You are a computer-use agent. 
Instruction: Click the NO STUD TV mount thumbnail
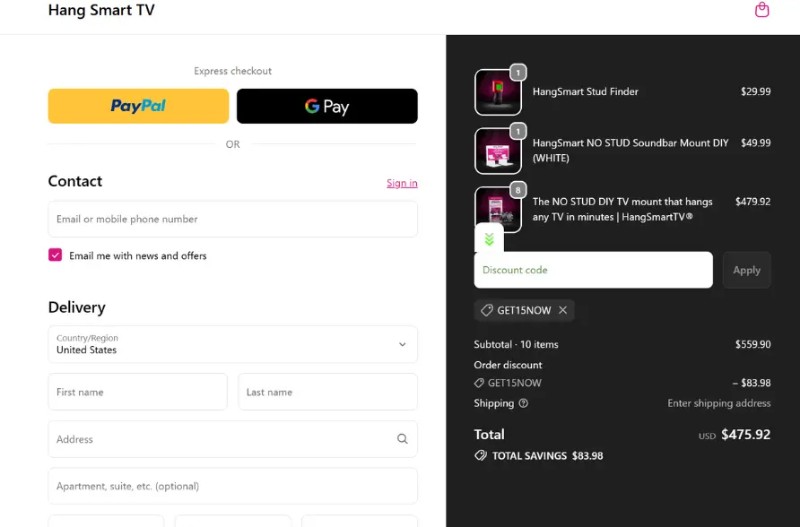(x=498, y=209)
